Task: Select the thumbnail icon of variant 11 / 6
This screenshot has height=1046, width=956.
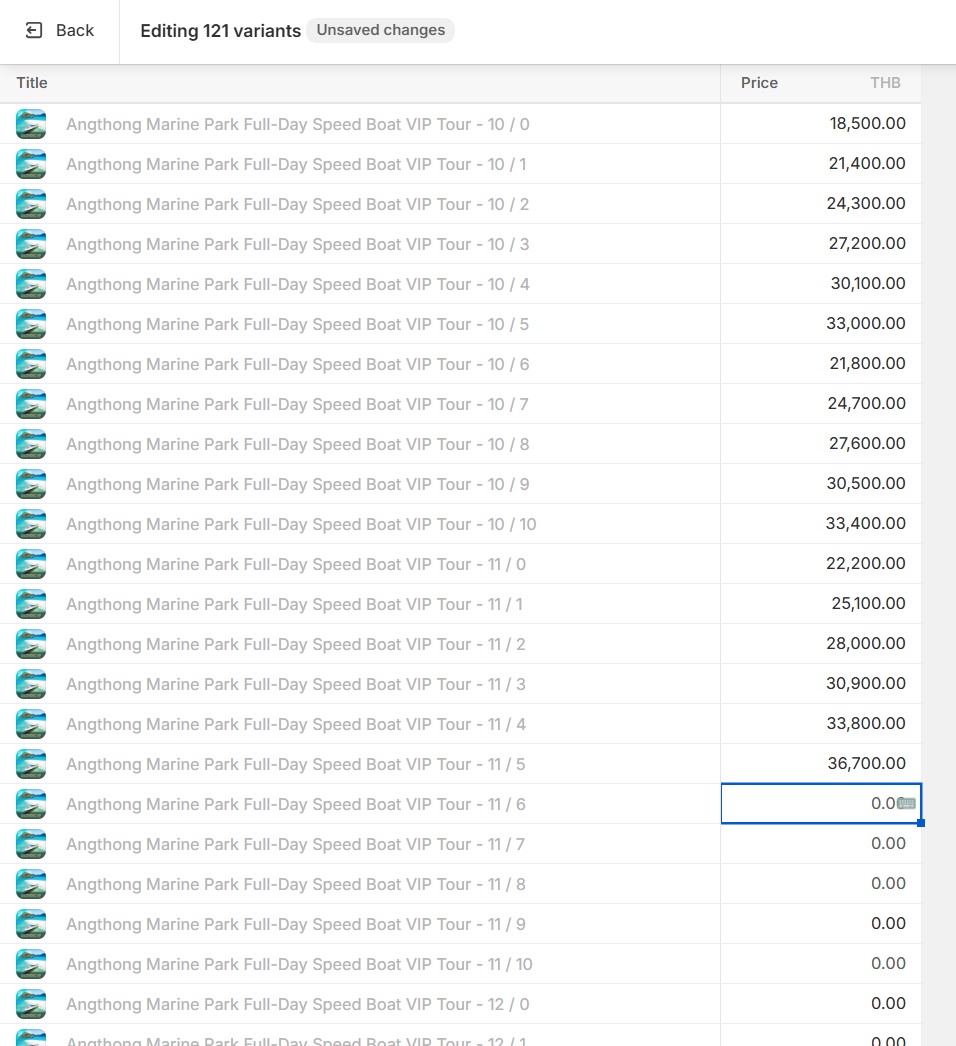Action: pyautogui.click(x=31, y=804)
